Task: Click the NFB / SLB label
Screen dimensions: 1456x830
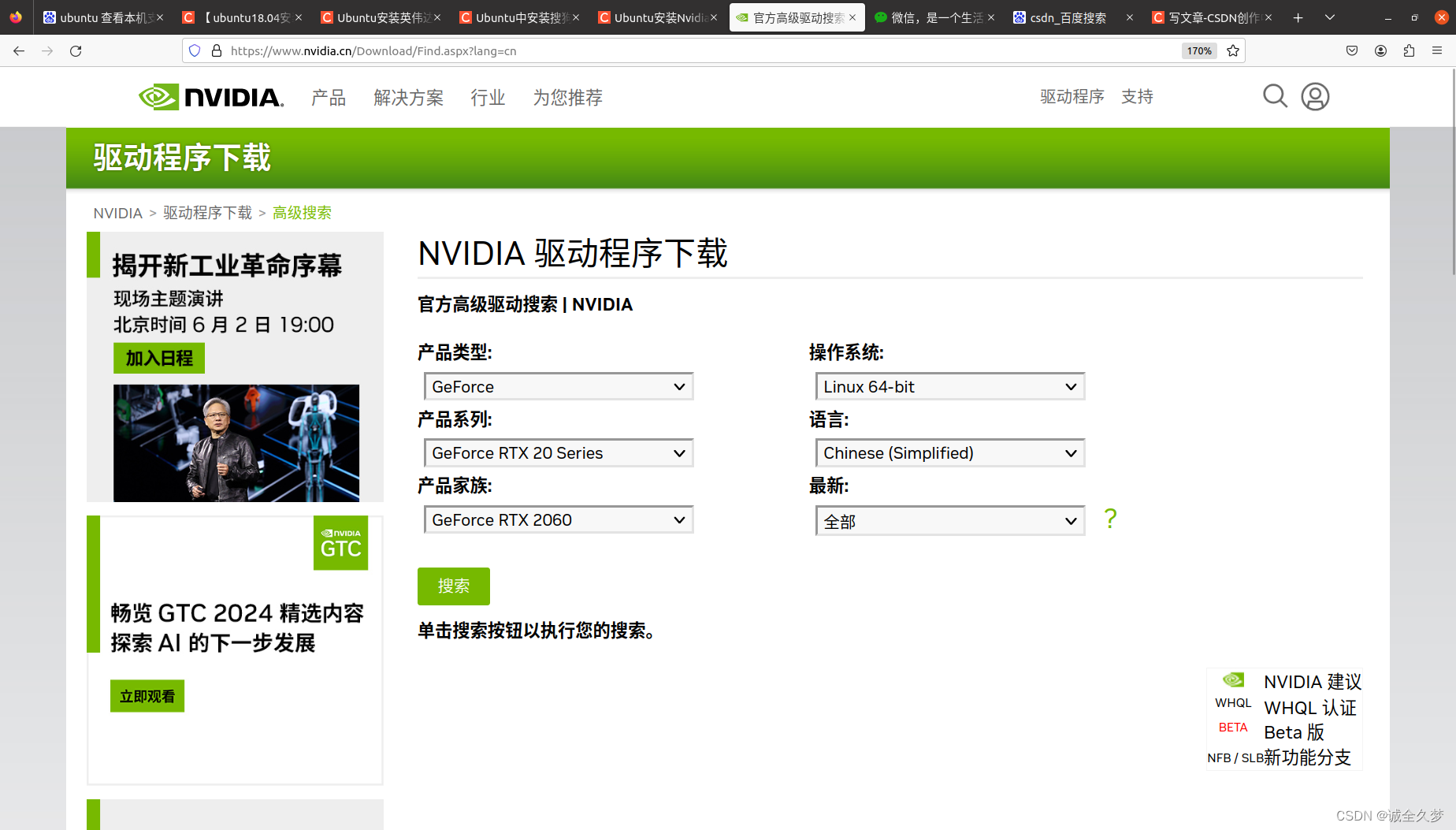Action: pos(1235,758)
